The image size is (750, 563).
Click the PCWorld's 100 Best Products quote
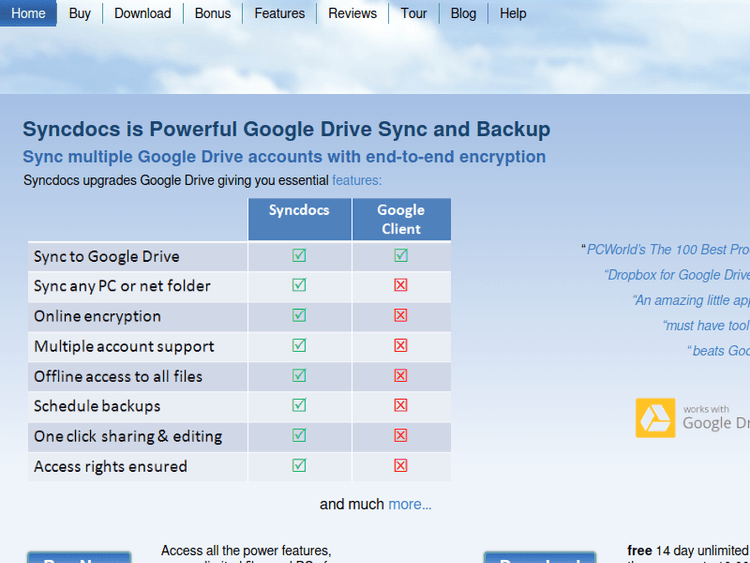point(666,250)
